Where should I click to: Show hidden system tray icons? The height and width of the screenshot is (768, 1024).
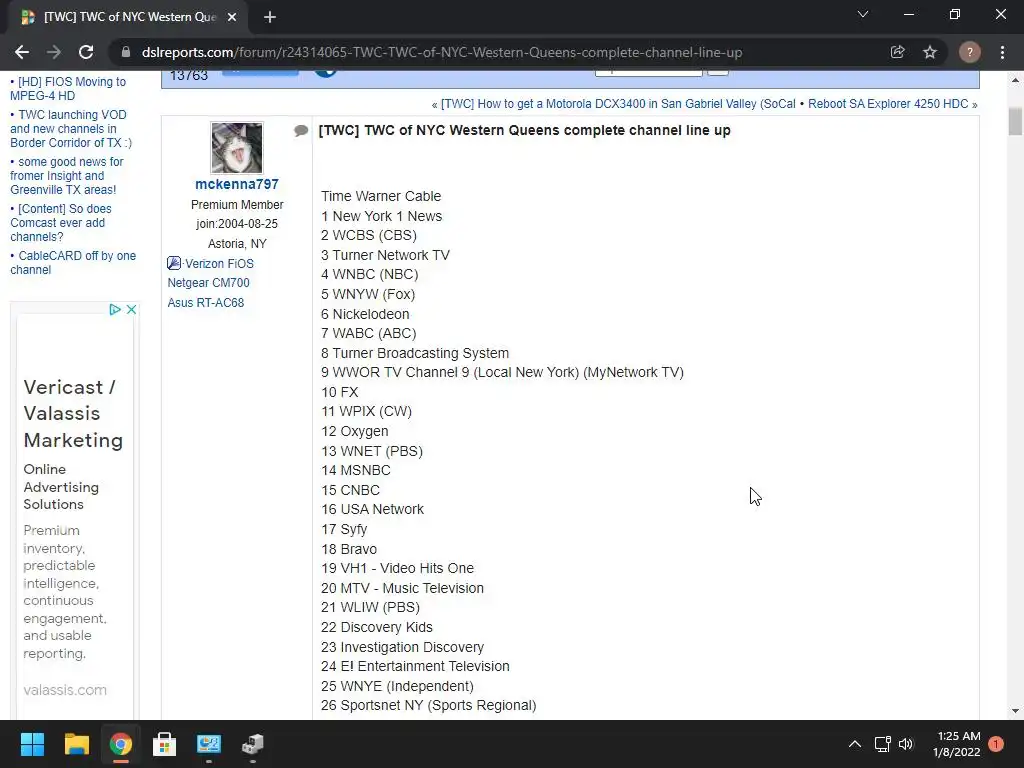[854, 744]
